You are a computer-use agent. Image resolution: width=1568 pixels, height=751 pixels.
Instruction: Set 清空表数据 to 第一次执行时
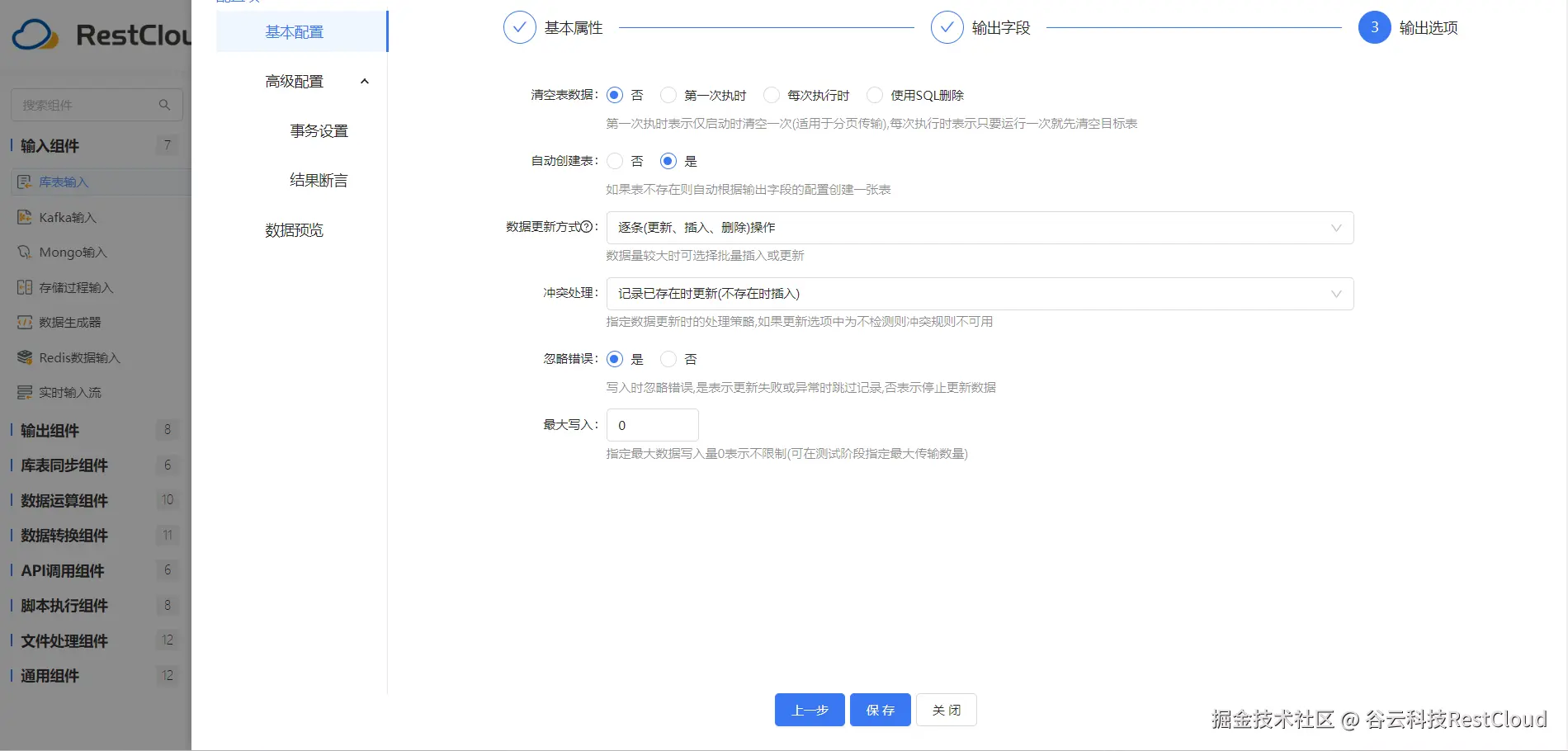[x=668, y=95]
